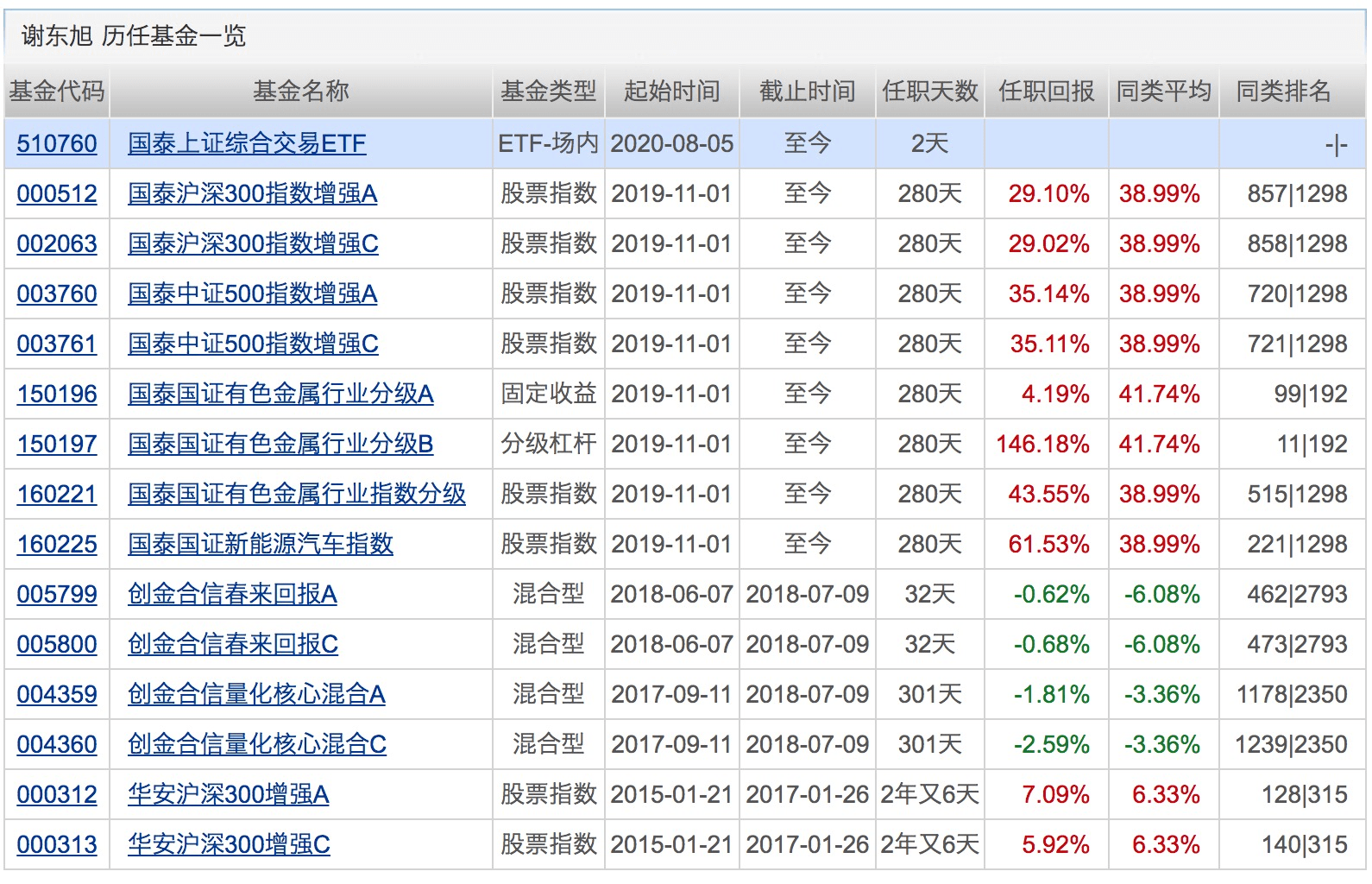Open the 国泰中证500指数增强C fund page

253,344
